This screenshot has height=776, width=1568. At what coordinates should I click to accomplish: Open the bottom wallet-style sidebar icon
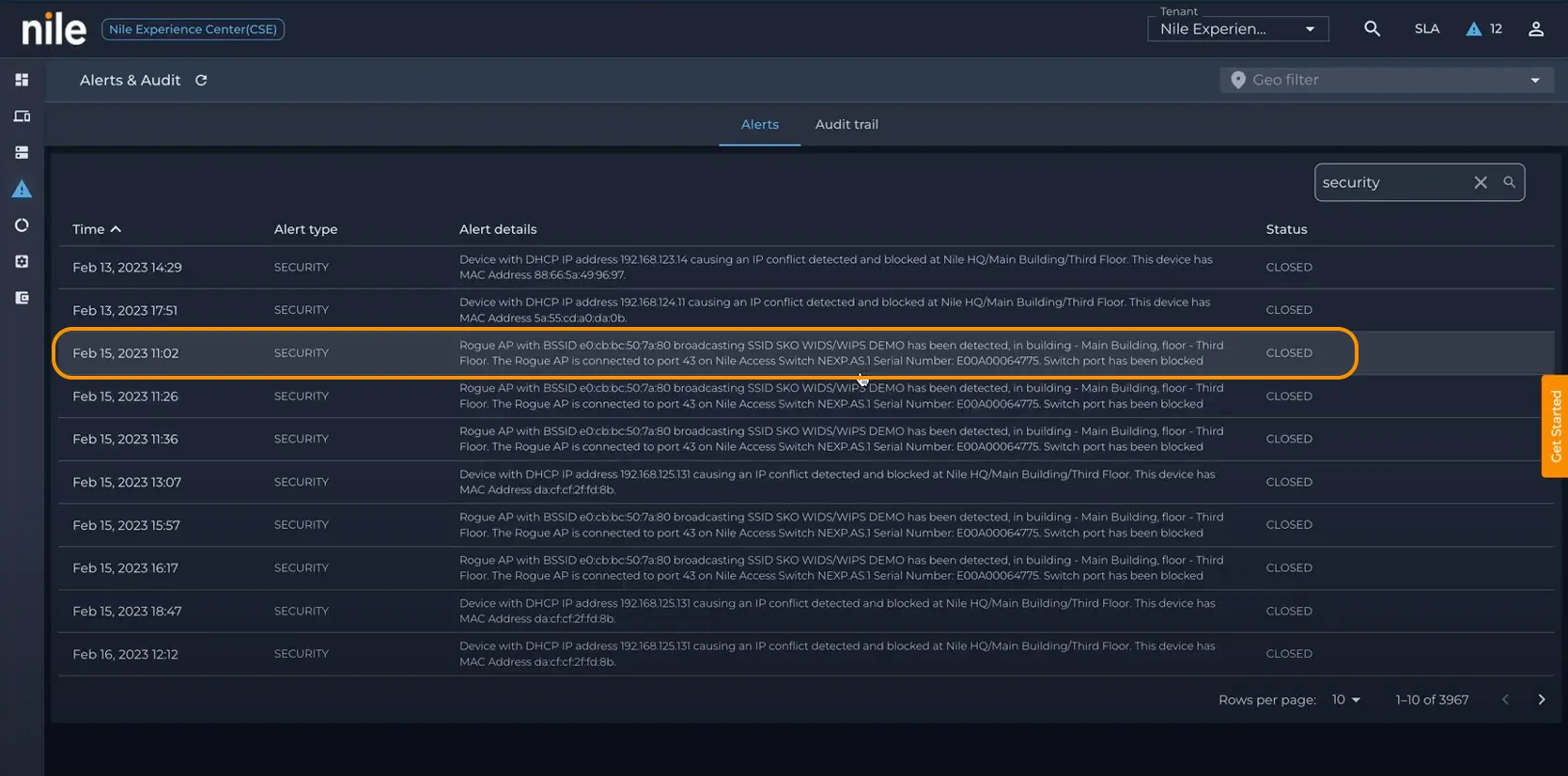coord(22,298)
